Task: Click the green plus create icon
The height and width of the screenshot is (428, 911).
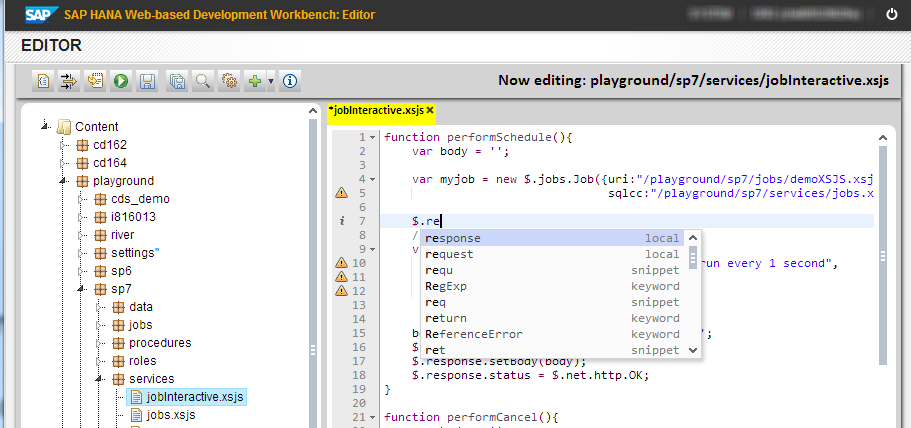Action: 255,81
